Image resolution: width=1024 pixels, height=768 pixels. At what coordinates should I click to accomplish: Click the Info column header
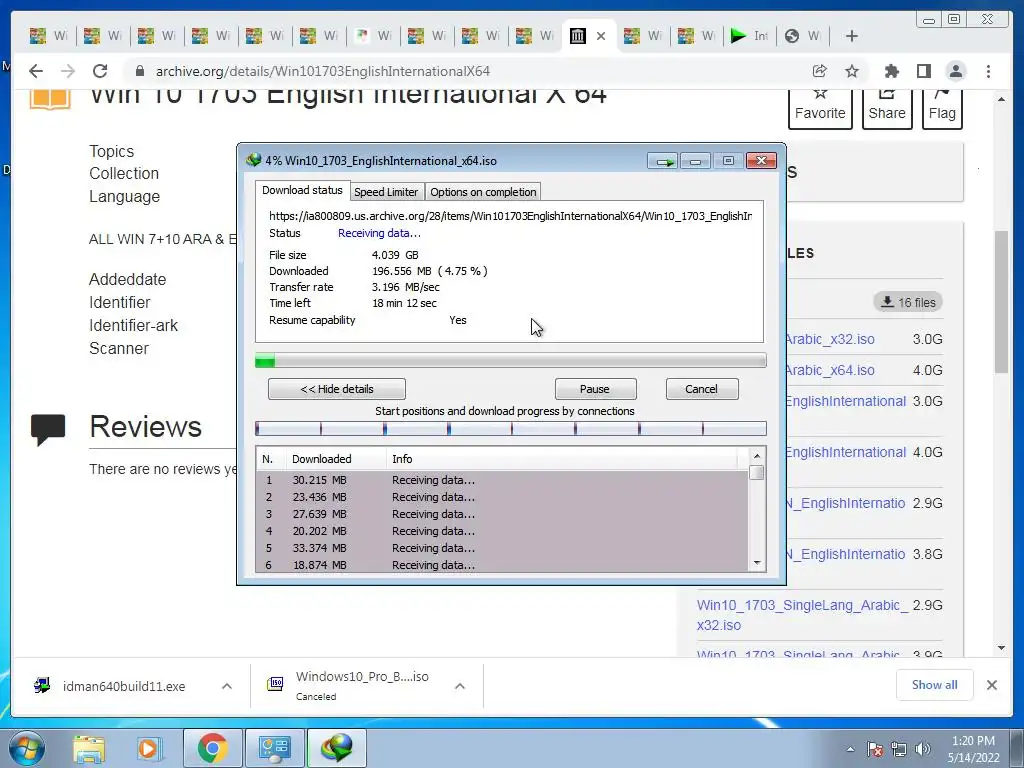click(562, 459)
